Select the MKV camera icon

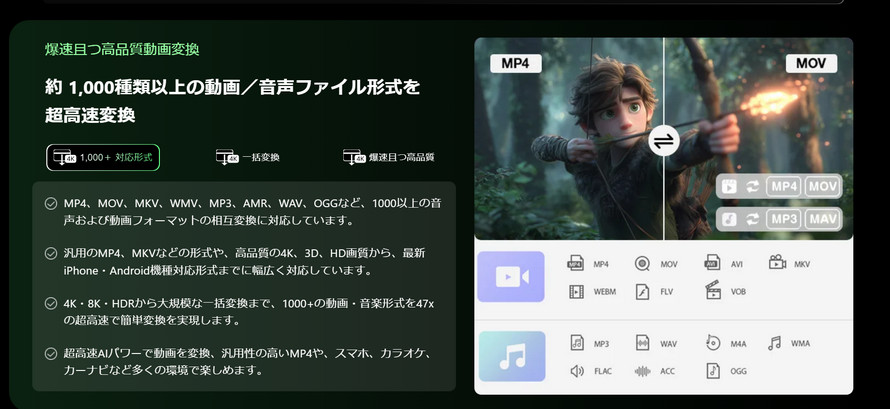point(777,263)
